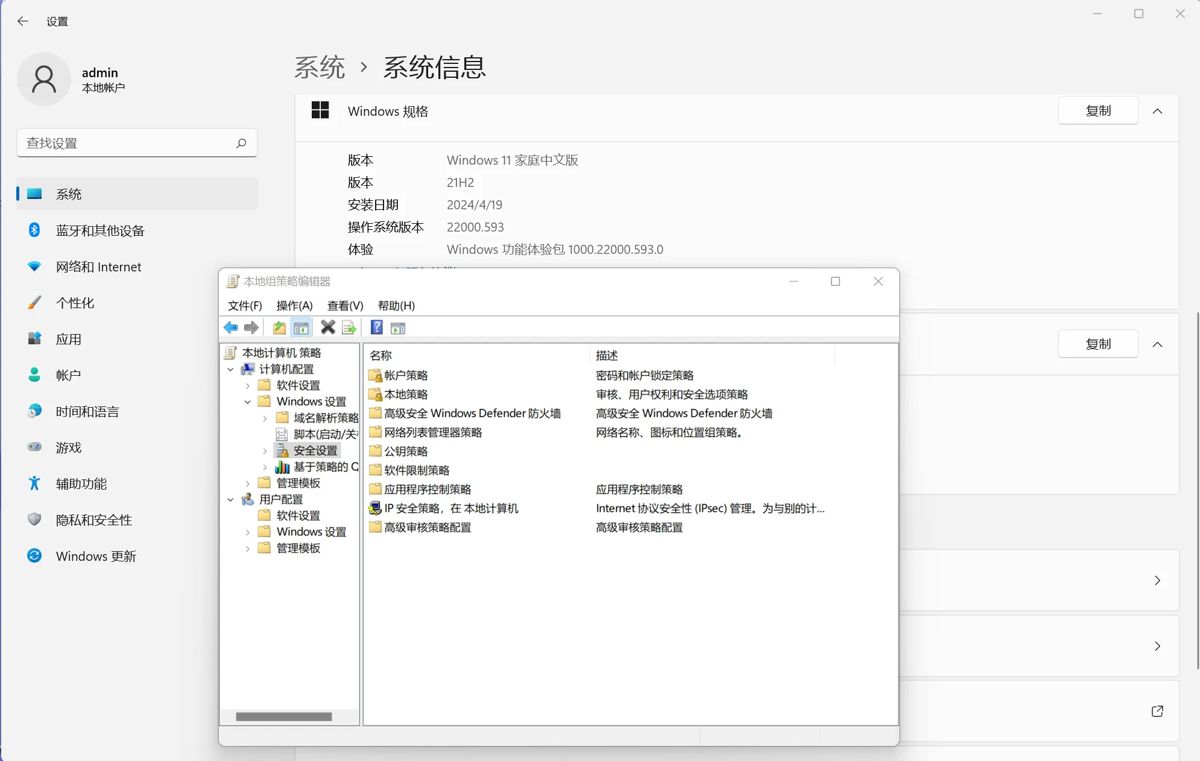This screenshot has height=761, width=1200.
Task: Expand 管理模板 under 计算机配置
Action: tap(248, 483)
